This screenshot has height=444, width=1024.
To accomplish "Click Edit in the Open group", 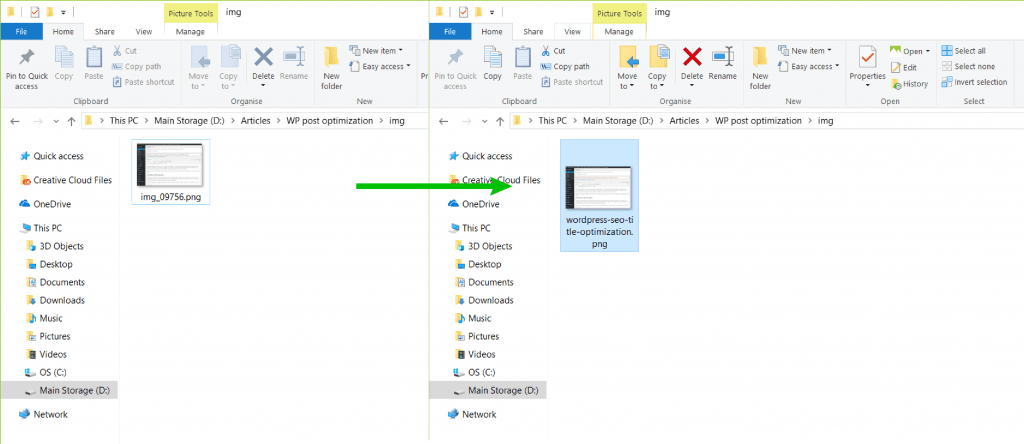I will [904, 67].
